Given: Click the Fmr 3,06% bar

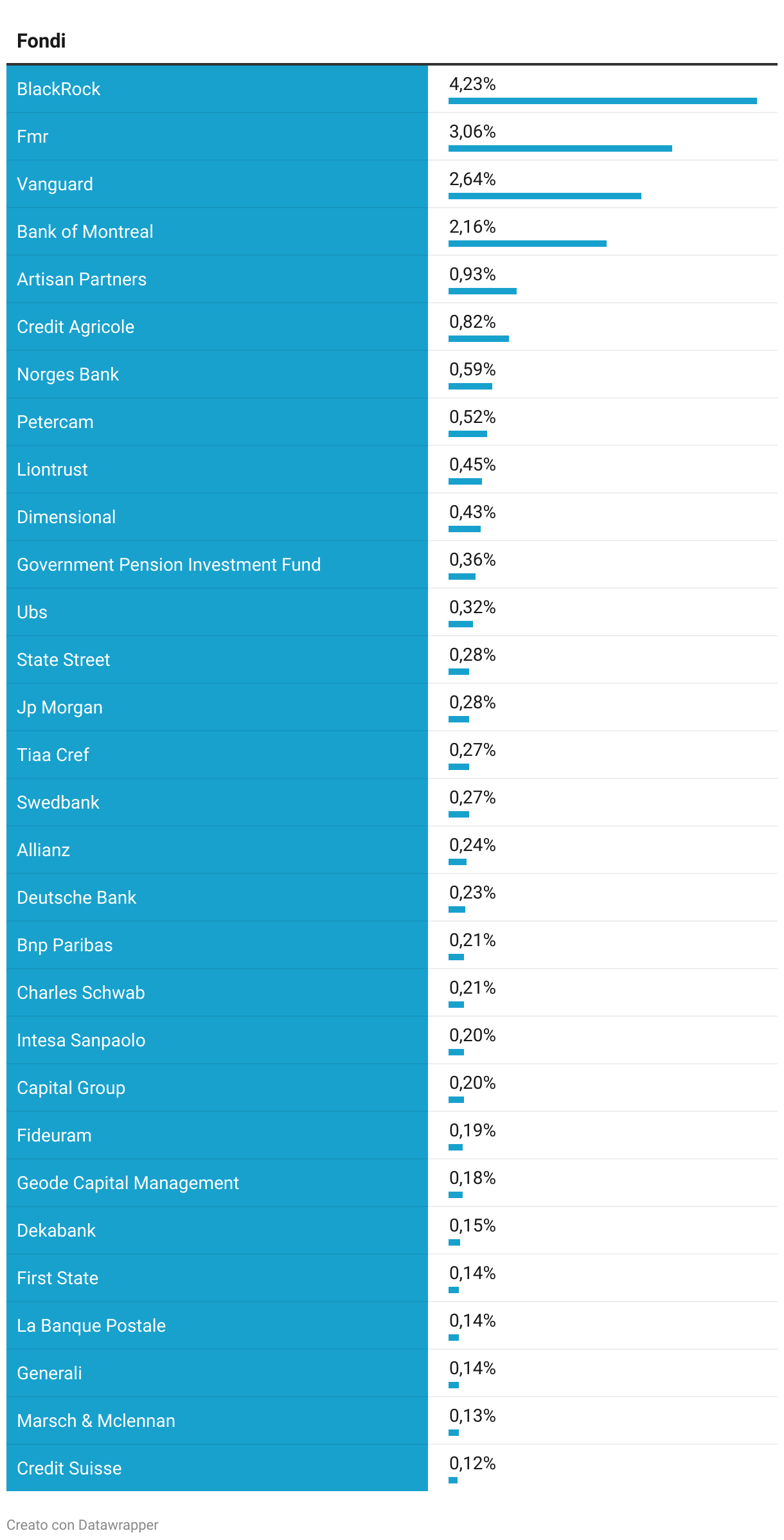Looking at the screenshot, I should pos(560,148).
